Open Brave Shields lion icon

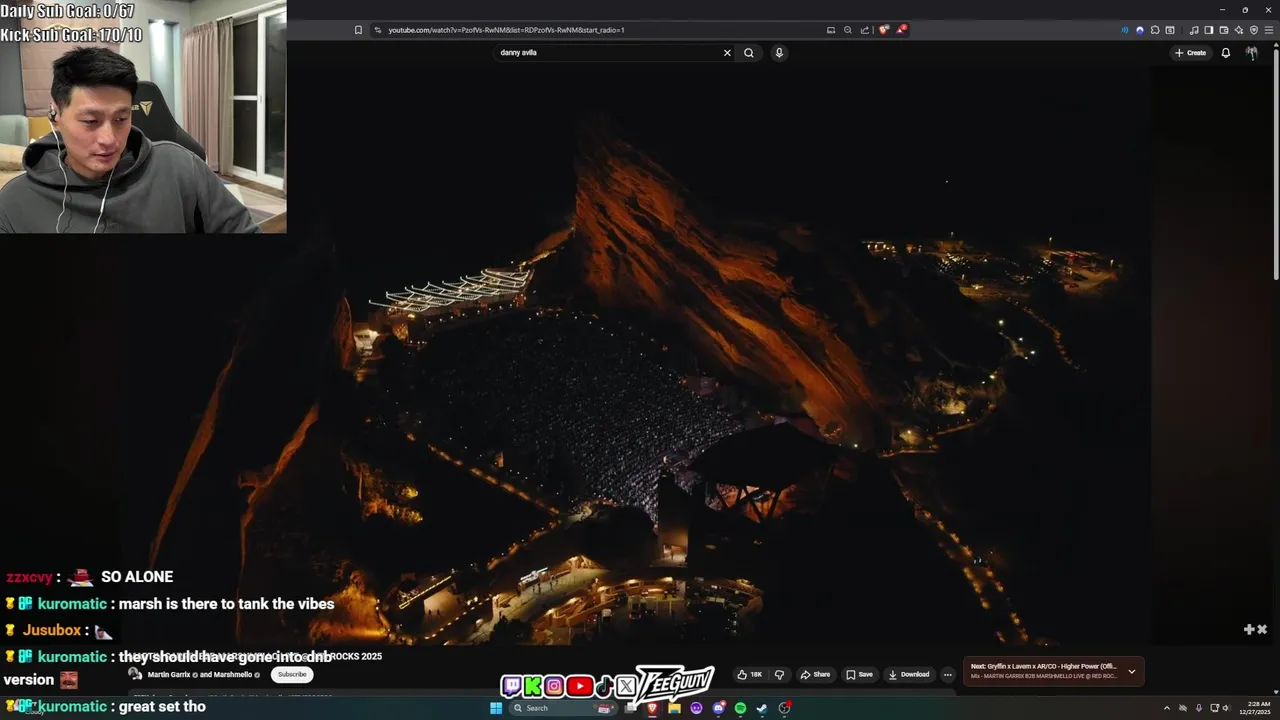click(884, 30)
